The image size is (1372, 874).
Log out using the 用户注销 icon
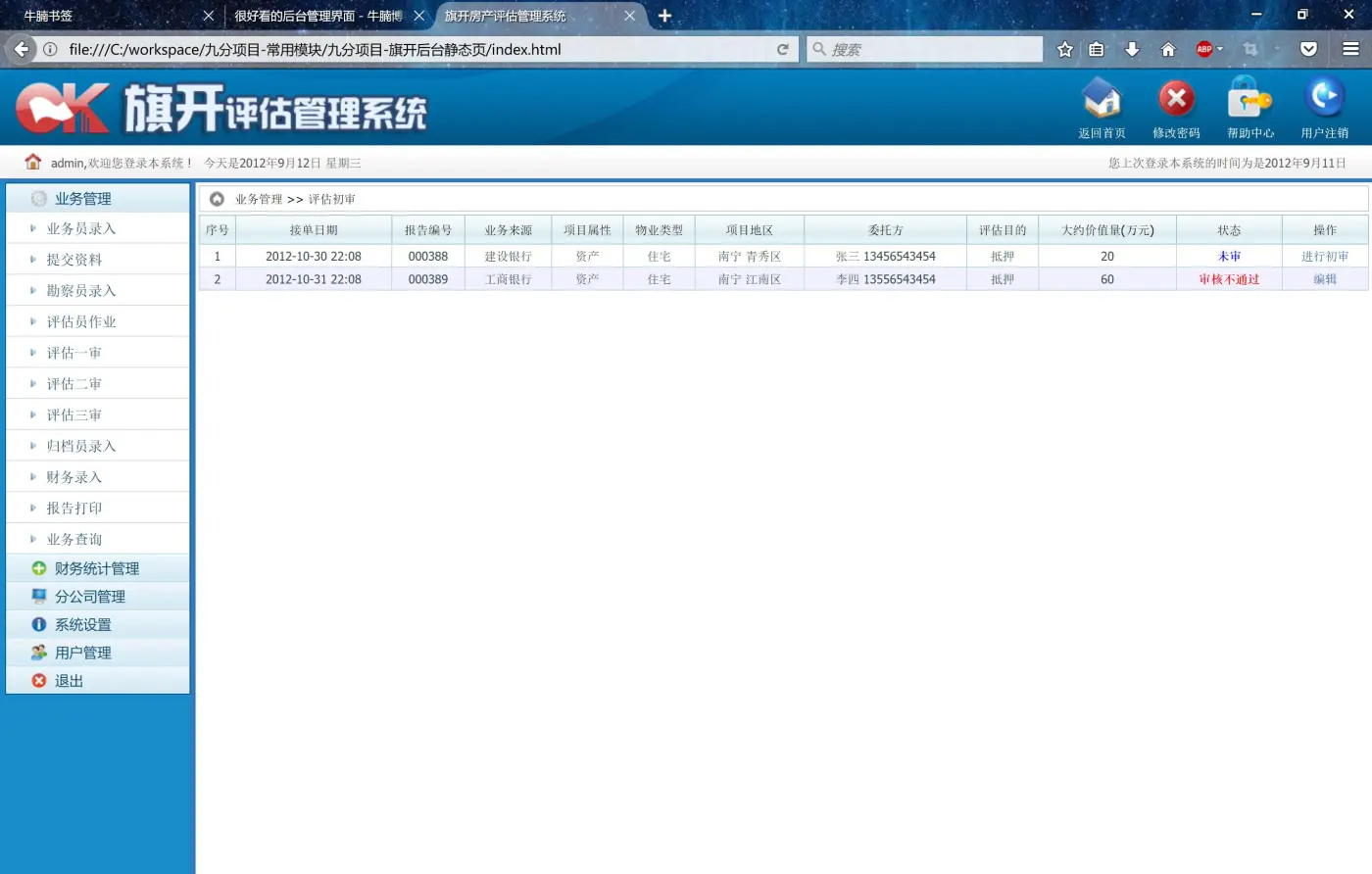coord(1325,97)
